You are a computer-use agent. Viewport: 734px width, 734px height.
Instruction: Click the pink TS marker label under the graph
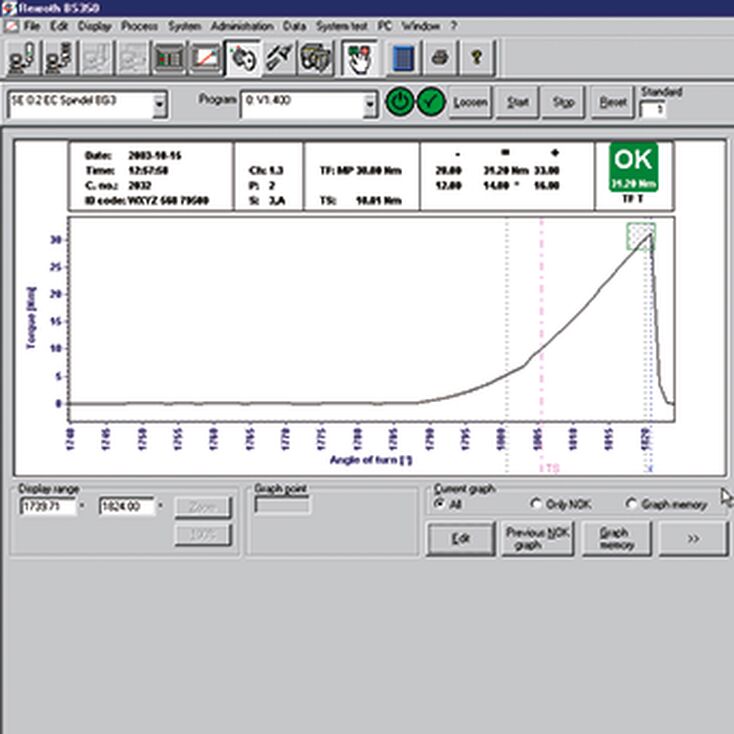pyautogui.click(x=552, y=468)
